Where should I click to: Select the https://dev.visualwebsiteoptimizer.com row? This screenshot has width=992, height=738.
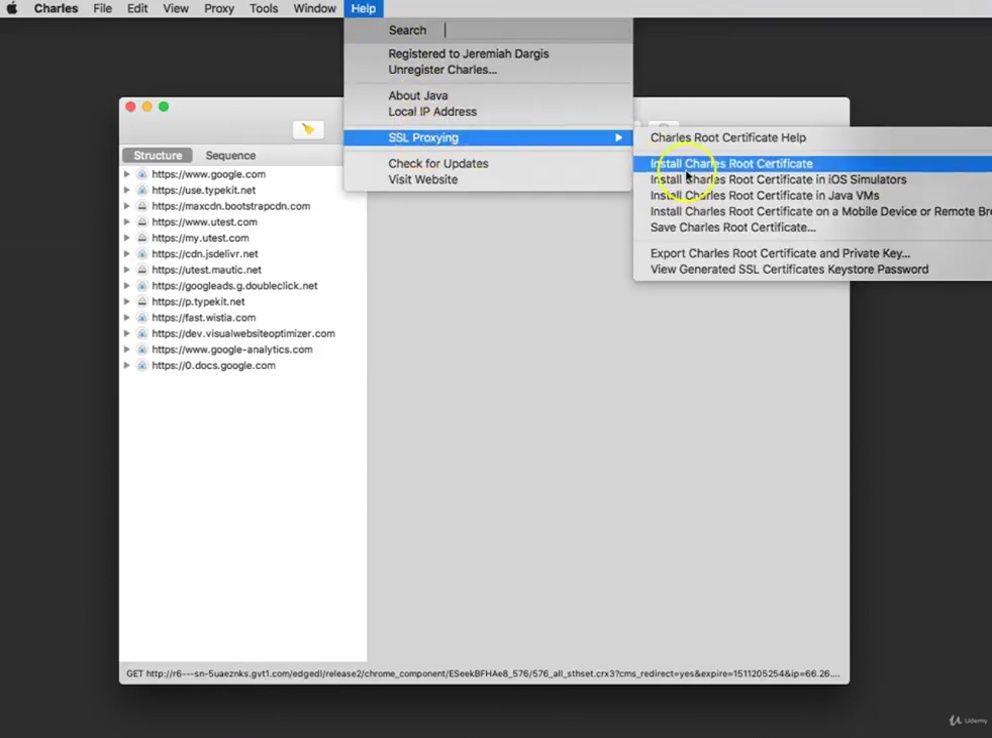click(243, 333)
